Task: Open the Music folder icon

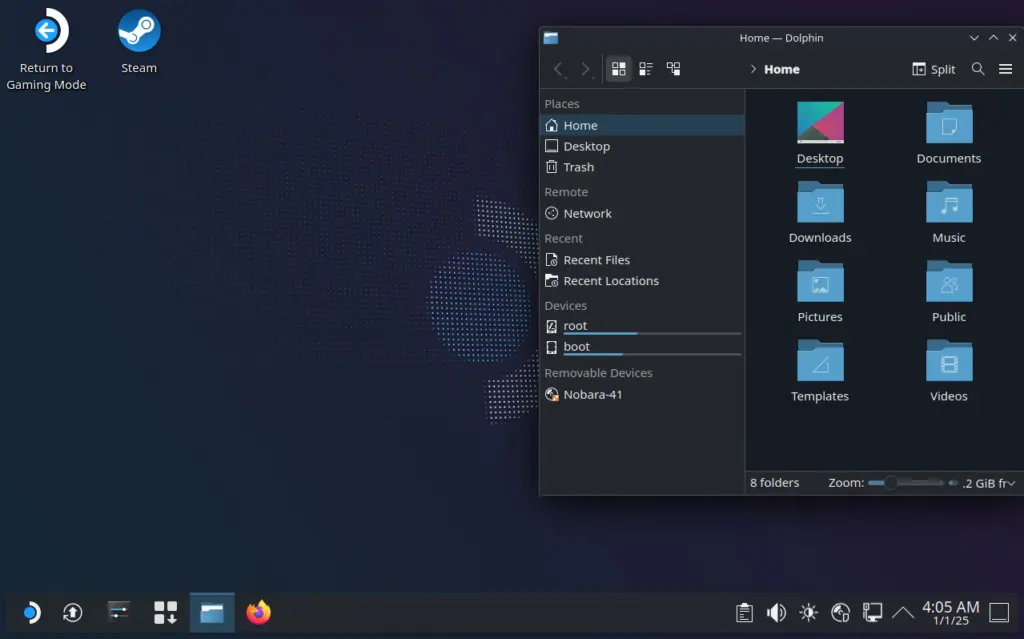Action: coord(949,204)
